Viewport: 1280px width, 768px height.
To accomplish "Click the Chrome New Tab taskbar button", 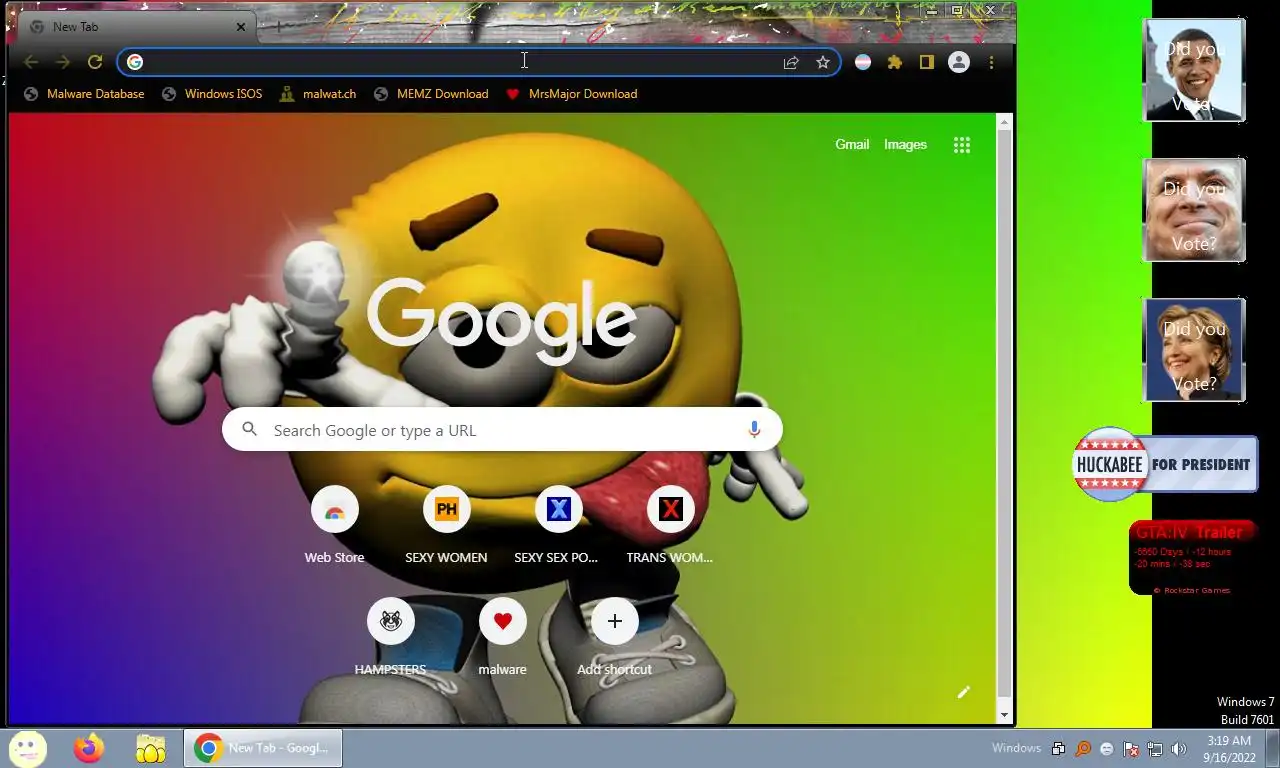I will click(263, 748).
